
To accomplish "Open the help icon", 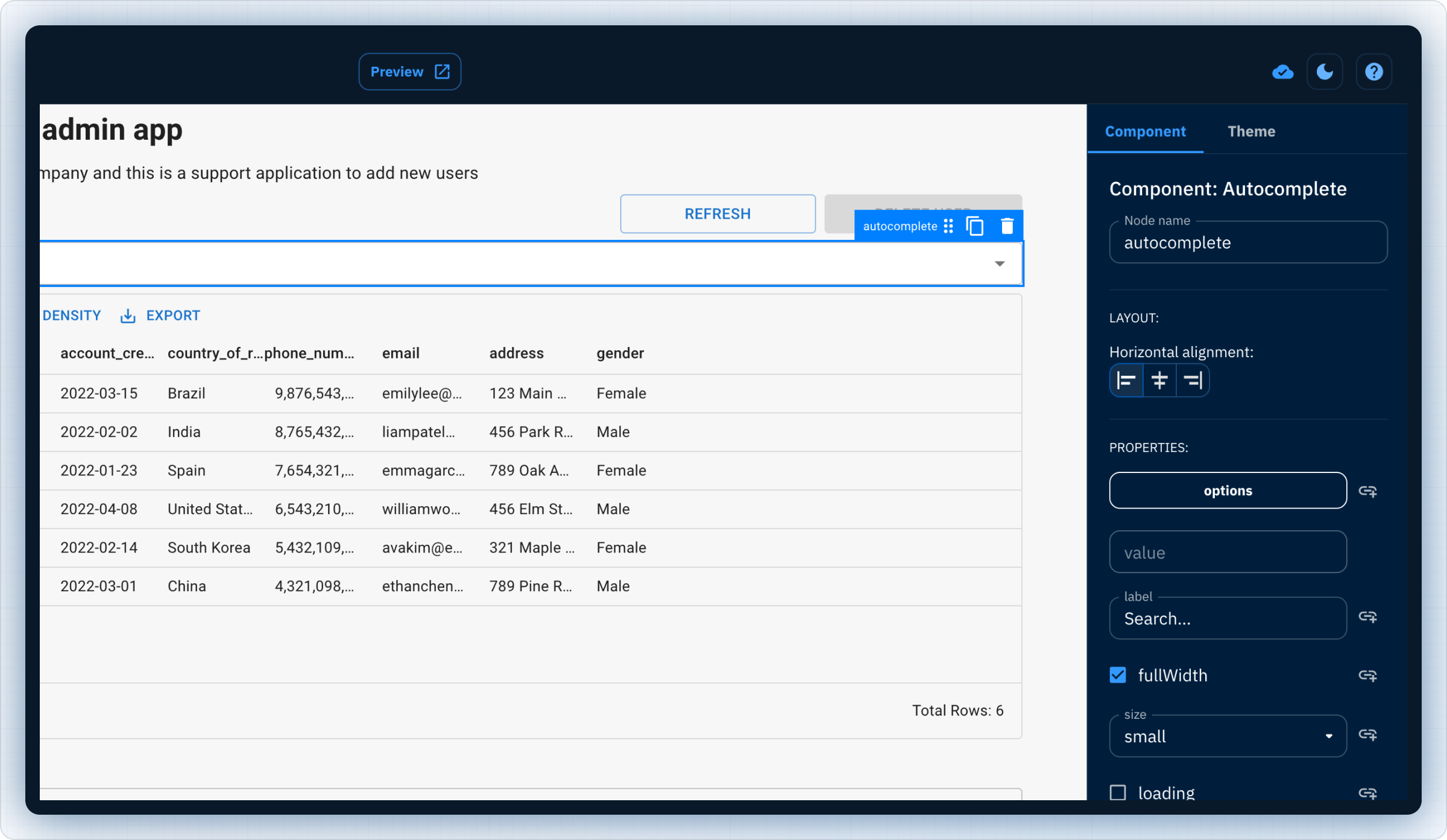I will (1373, 71).
